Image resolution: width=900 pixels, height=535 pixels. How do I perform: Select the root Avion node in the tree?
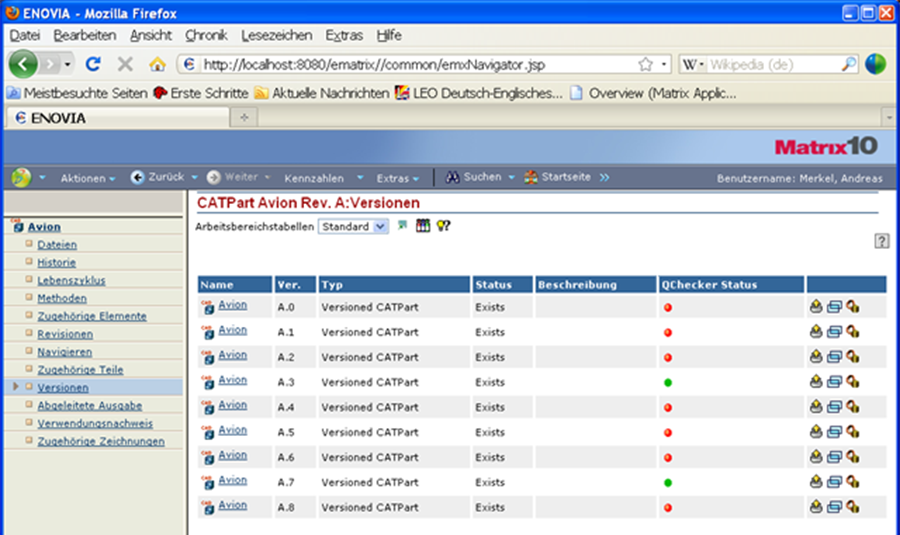(44, 227)
